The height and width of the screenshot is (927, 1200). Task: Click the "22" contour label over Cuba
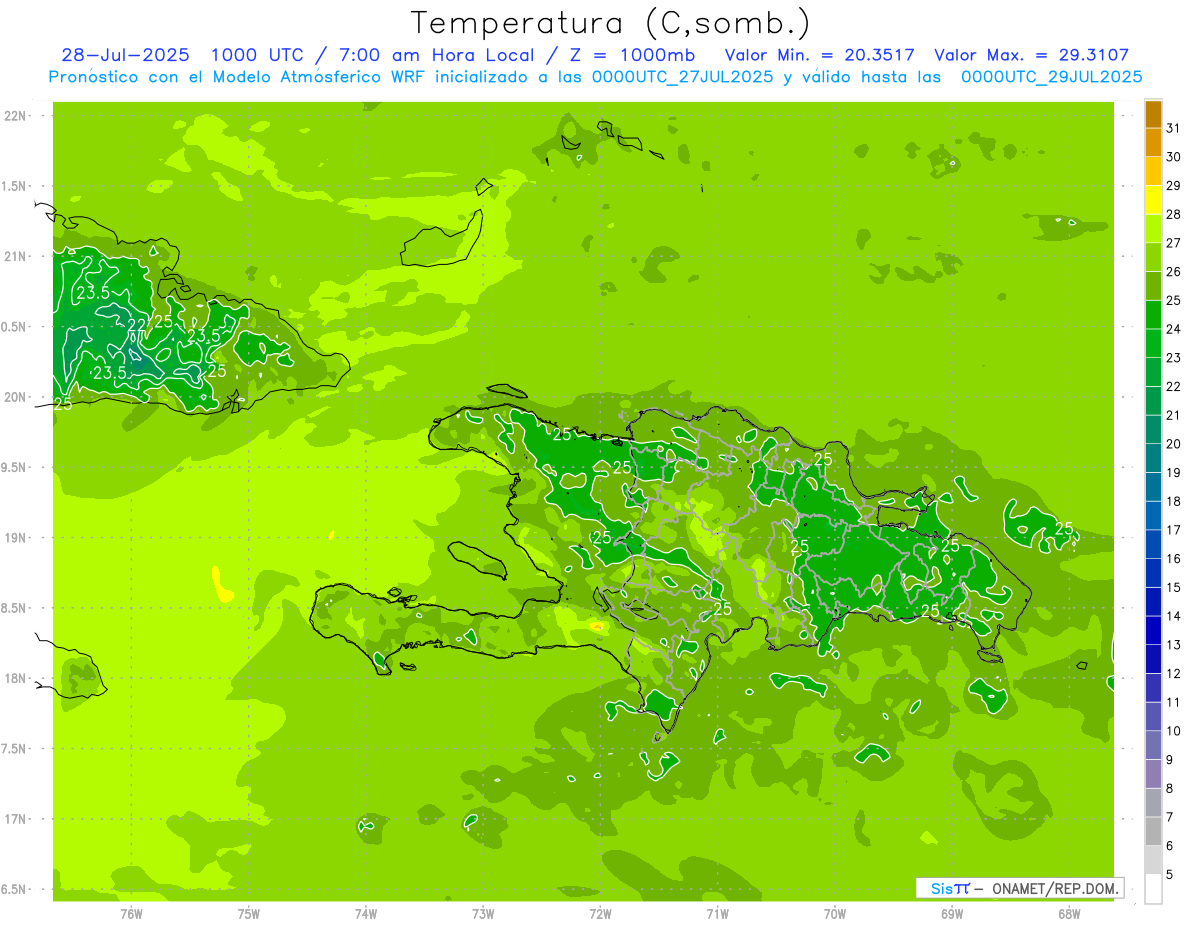[137, 325]
